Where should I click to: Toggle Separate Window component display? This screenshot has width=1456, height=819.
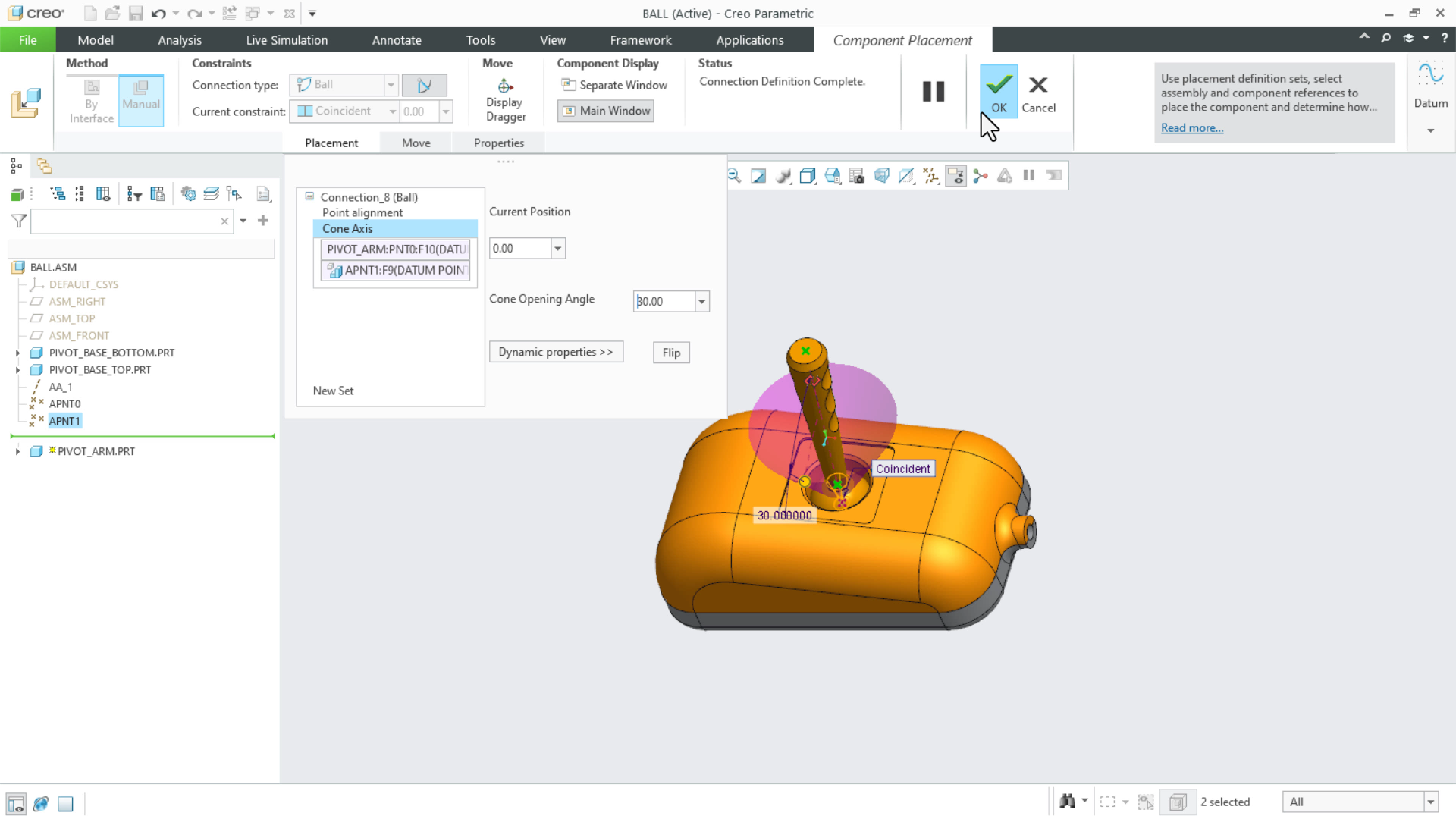(613, 85)
